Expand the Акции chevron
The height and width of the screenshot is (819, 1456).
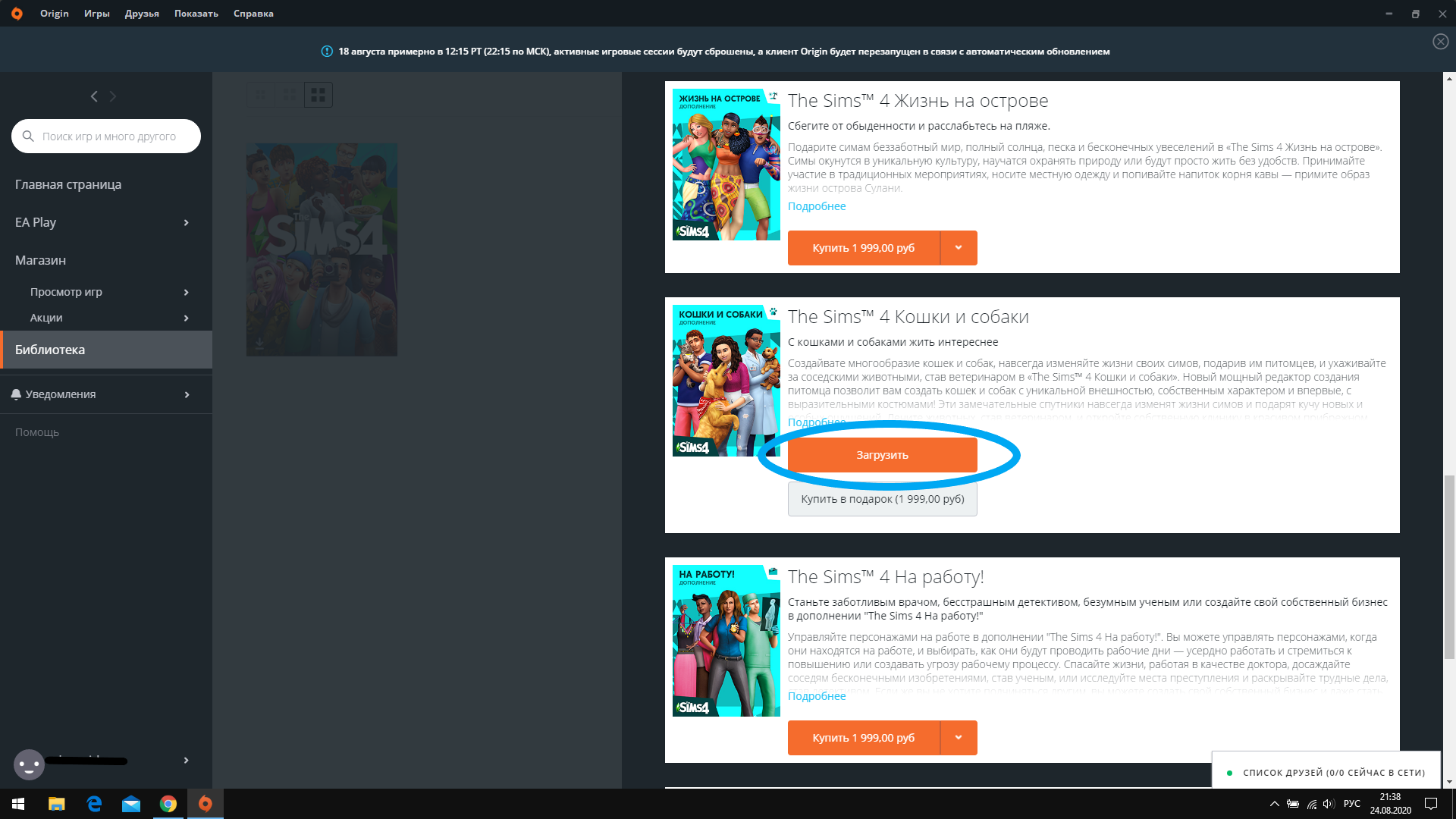click(x=187, y=318)
